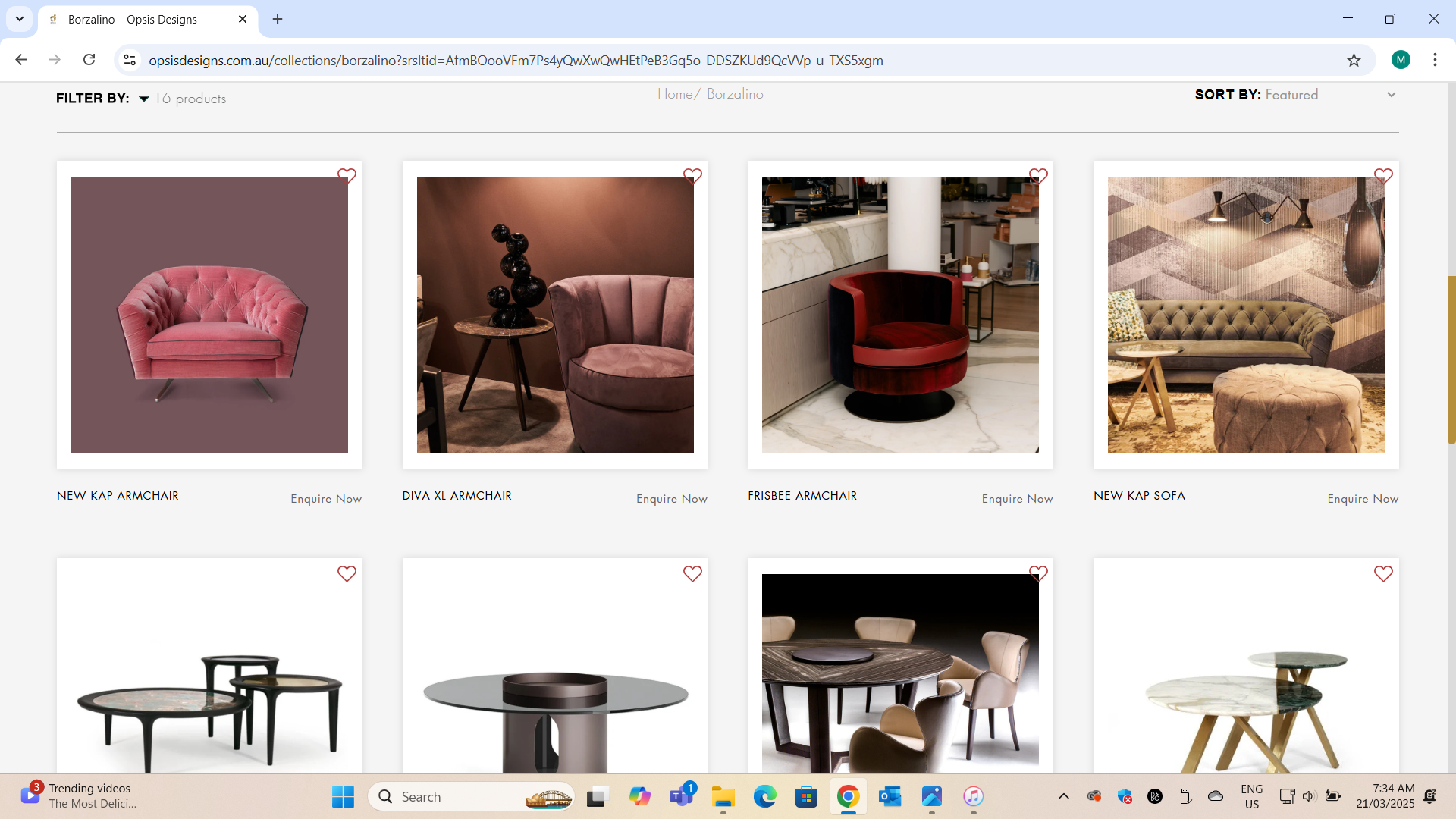The image size is (1456, 819).
Task: Click Enquire Now for New Kap Armchair
Action: coord(326,499)
